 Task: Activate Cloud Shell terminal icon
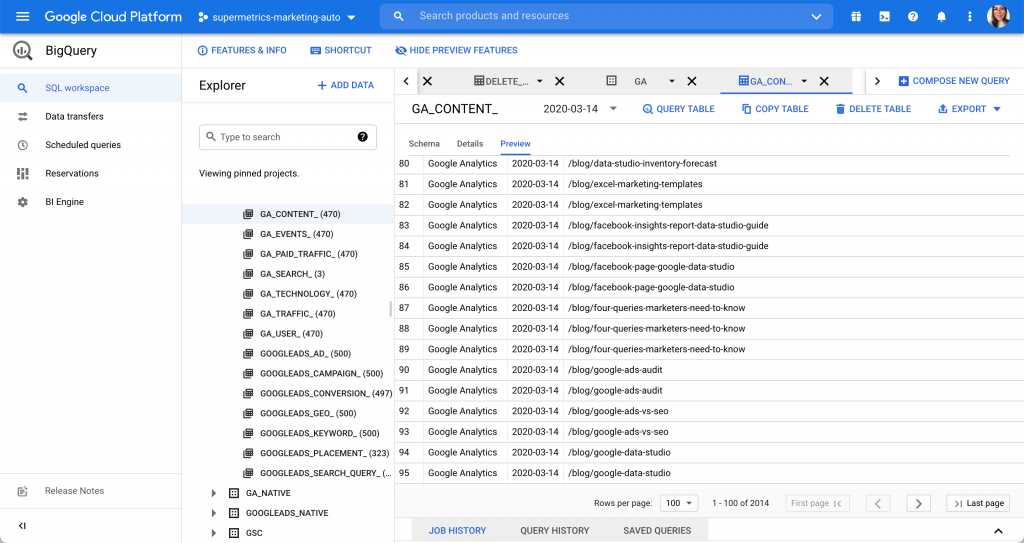[x=884, y=17]
